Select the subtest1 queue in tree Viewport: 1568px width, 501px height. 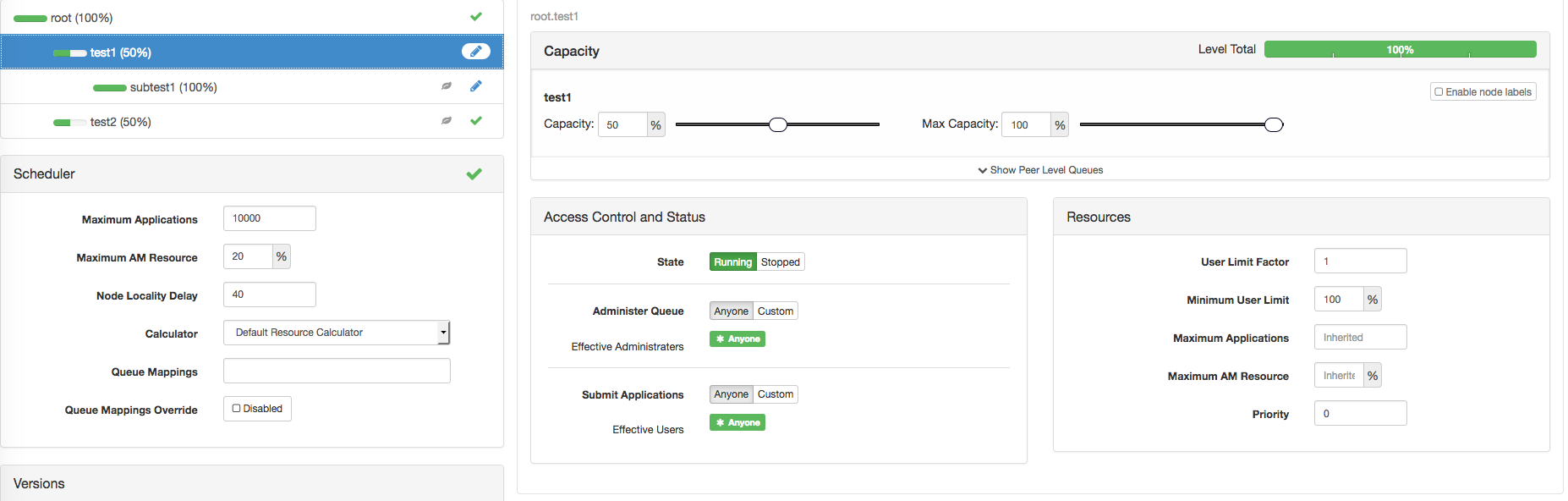pos(173,87)
